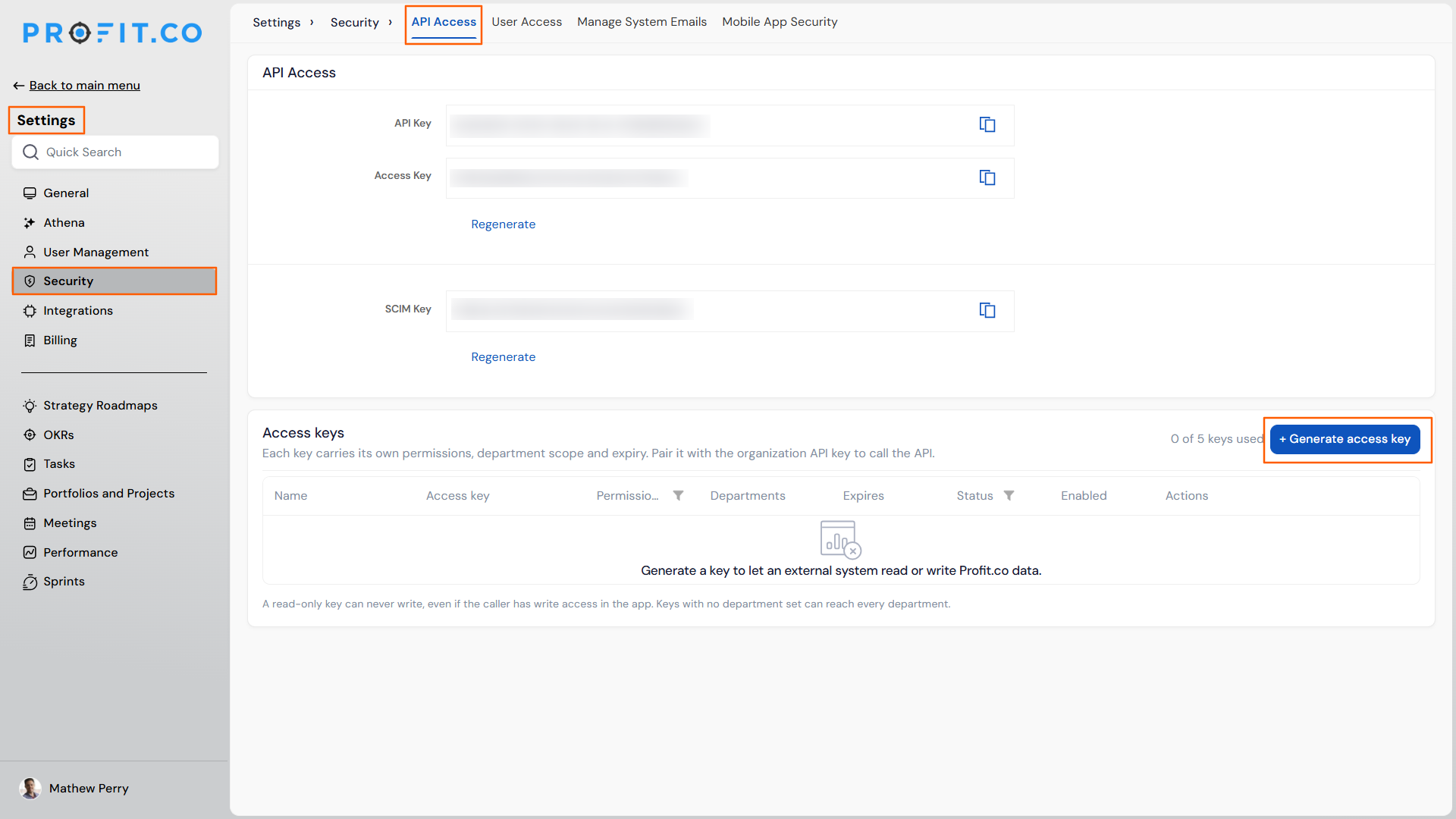The image size is (1456, 819).
Task: Click the Access keys section heading
Action: point(303,433)
